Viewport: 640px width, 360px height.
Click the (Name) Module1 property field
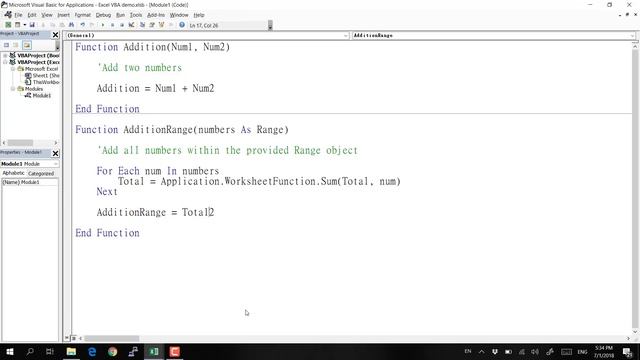pyautogui.click(x=30, y=182)
